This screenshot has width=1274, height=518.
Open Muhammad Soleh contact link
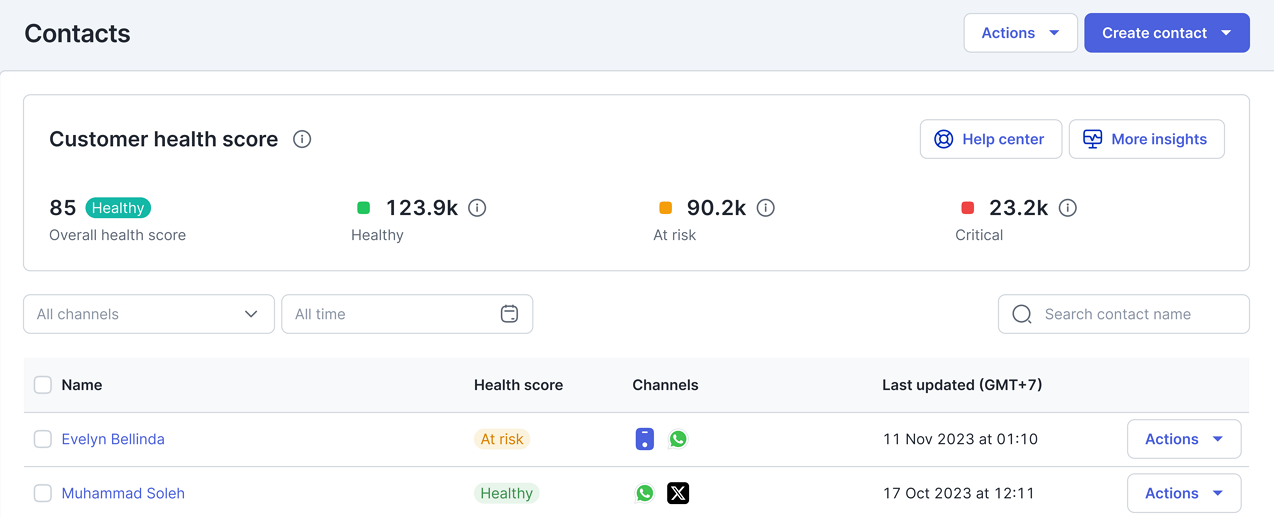point(123,493)
